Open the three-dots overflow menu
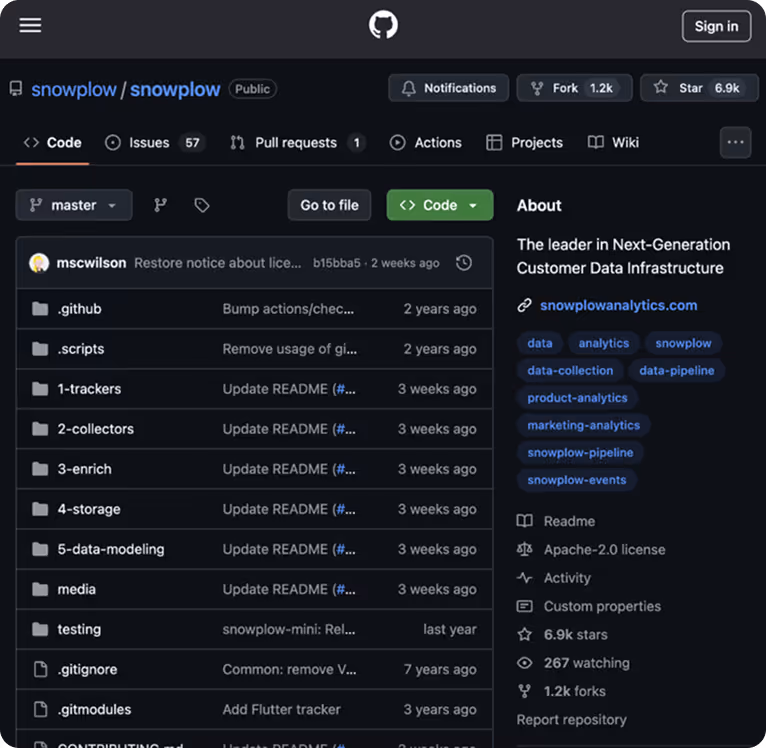Viewport: 766px width, 748px height. [735, 142]
